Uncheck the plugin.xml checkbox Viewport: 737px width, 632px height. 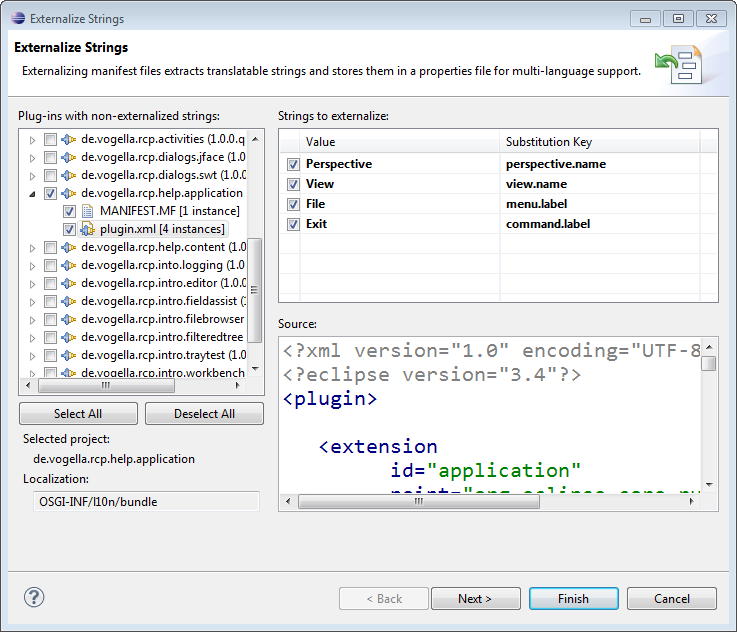(x=69, y=229)
